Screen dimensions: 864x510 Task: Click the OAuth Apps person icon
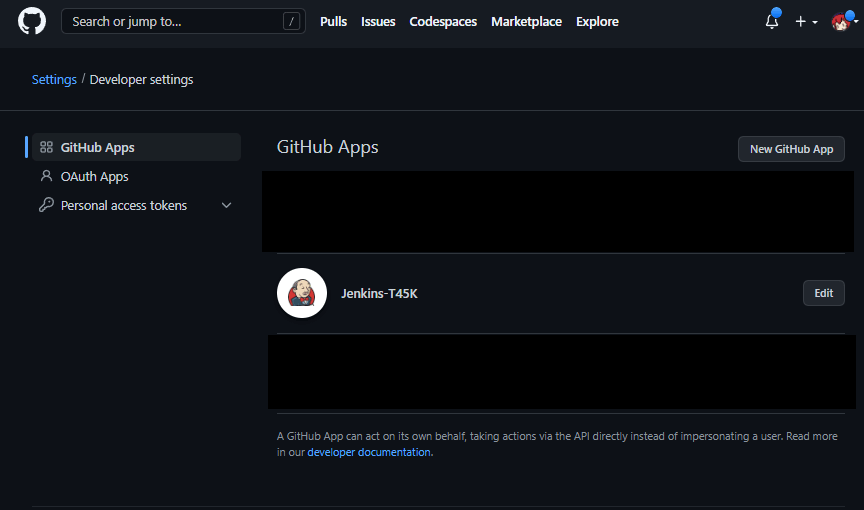pyautogui.click(x=46, y=176)
